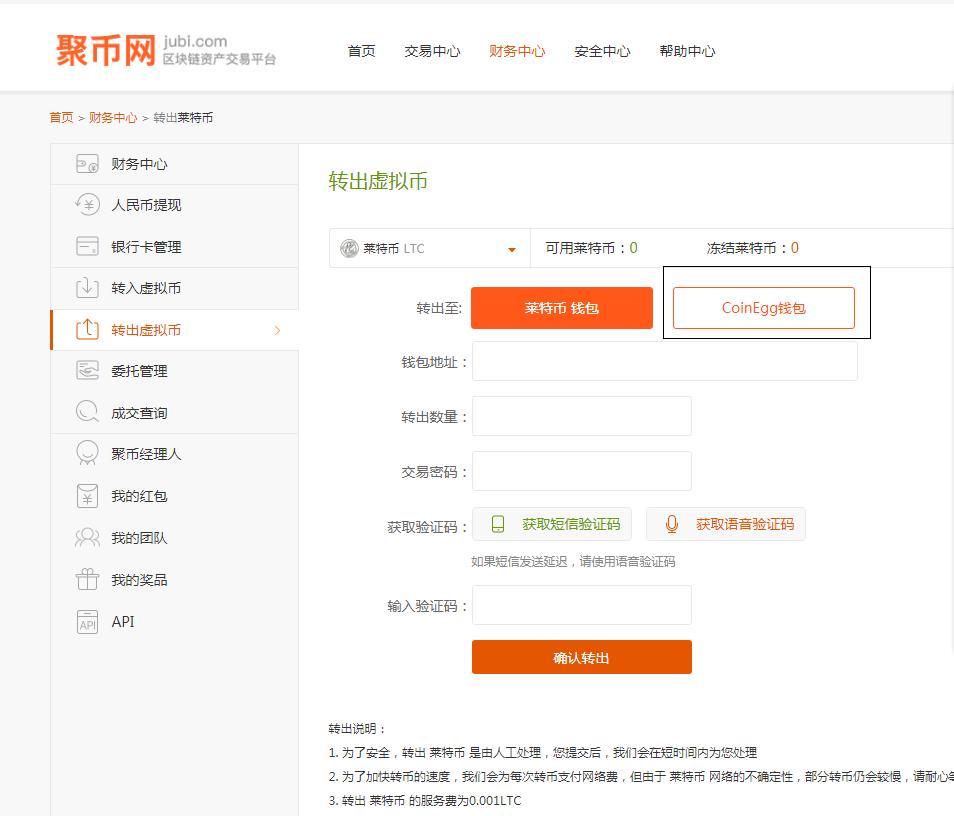
Task: Click the 我的红包 envelope icon
Action: 88,496
